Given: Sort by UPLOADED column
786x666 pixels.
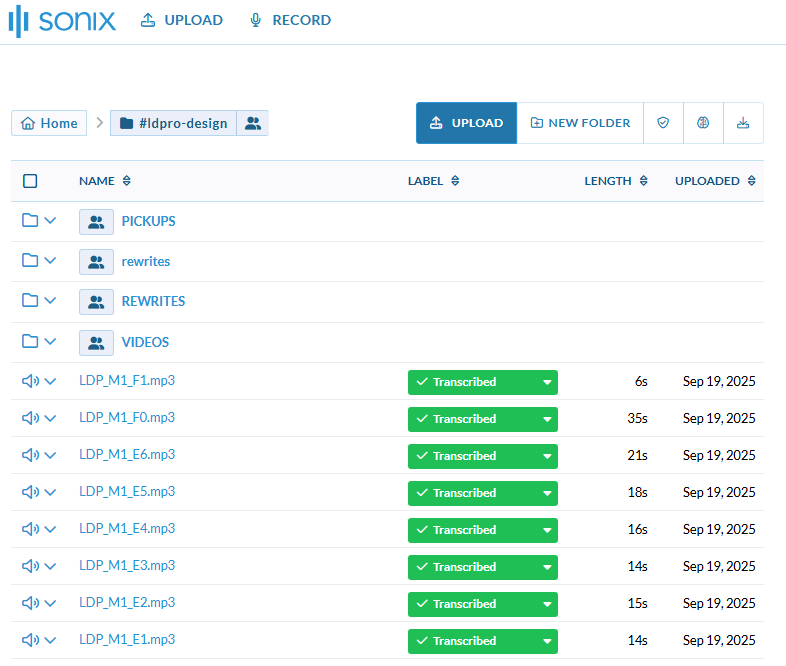Looking at the screenshot, I should click(x=715, y=181).
